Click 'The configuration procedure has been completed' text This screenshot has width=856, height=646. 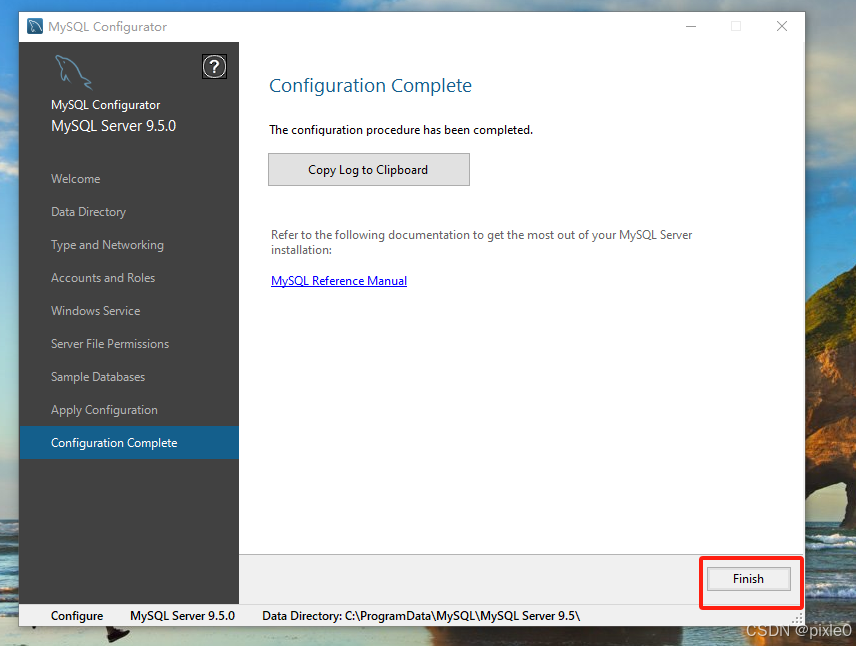(401, 130)
